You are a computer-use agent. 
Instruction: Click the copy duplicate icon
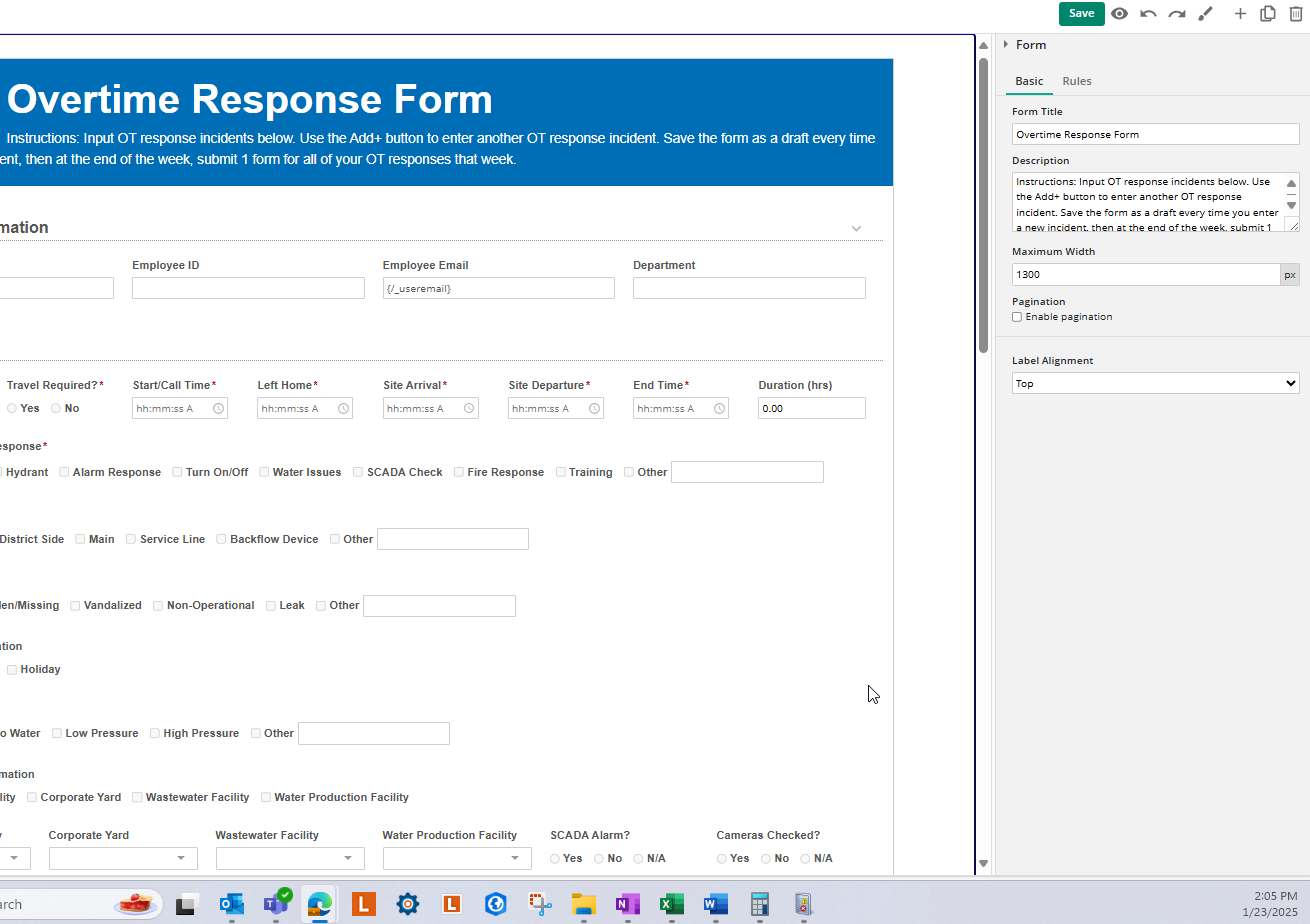pyautogui.click(x=1268, y=14)
